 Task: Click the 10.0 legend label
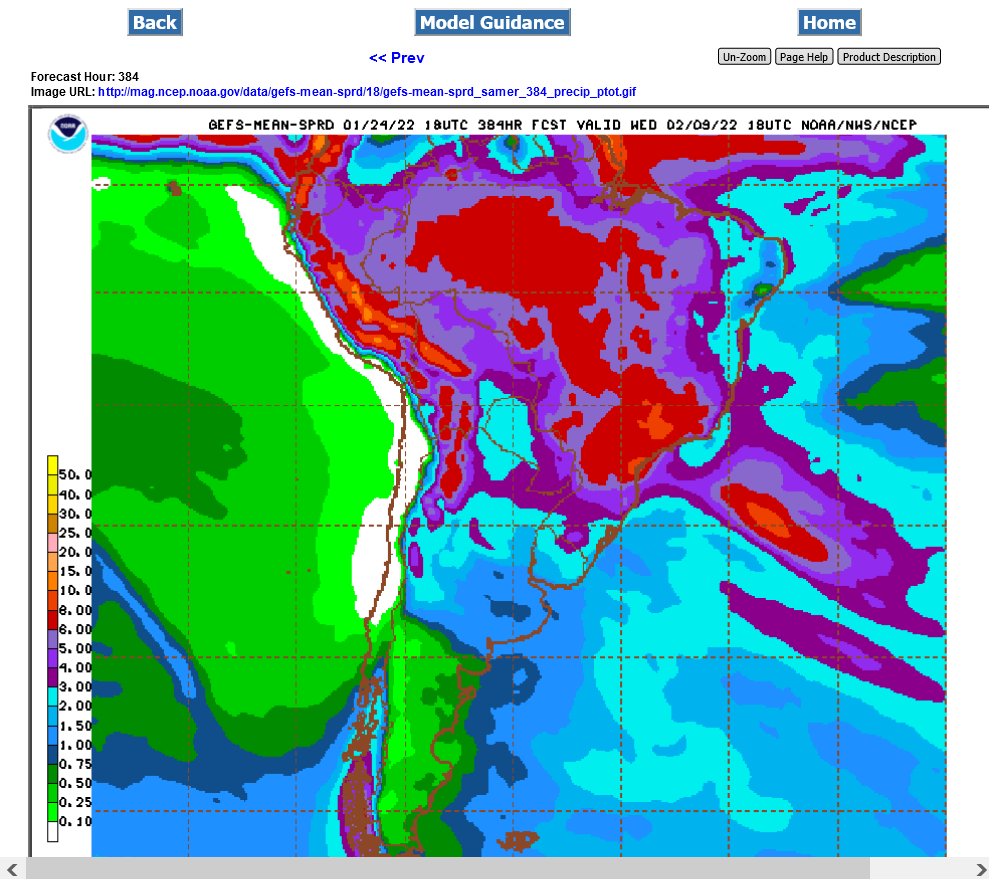tap(74, 591)
